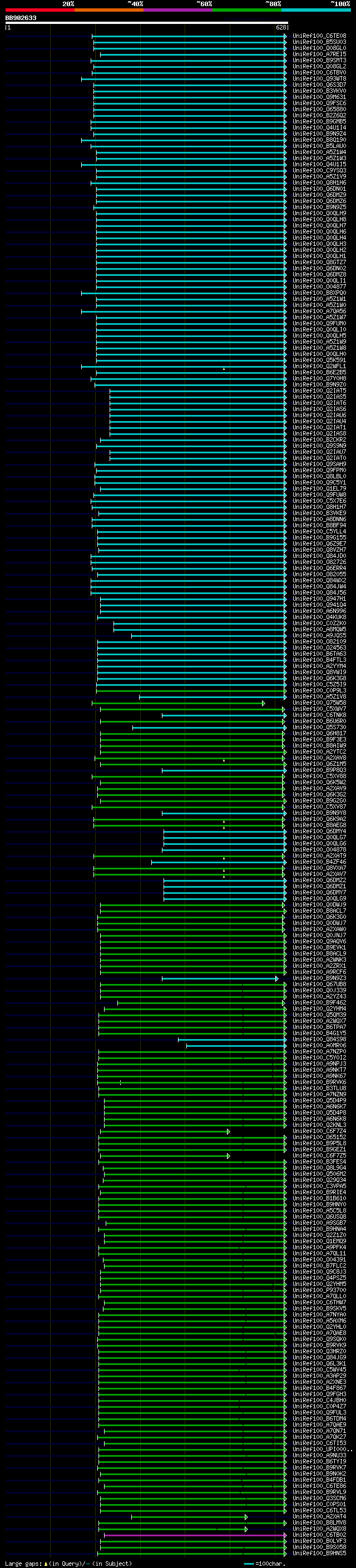
Task: Click the green alignment bar of UniRef100_Q75W58
Action: tap(179, 703)
